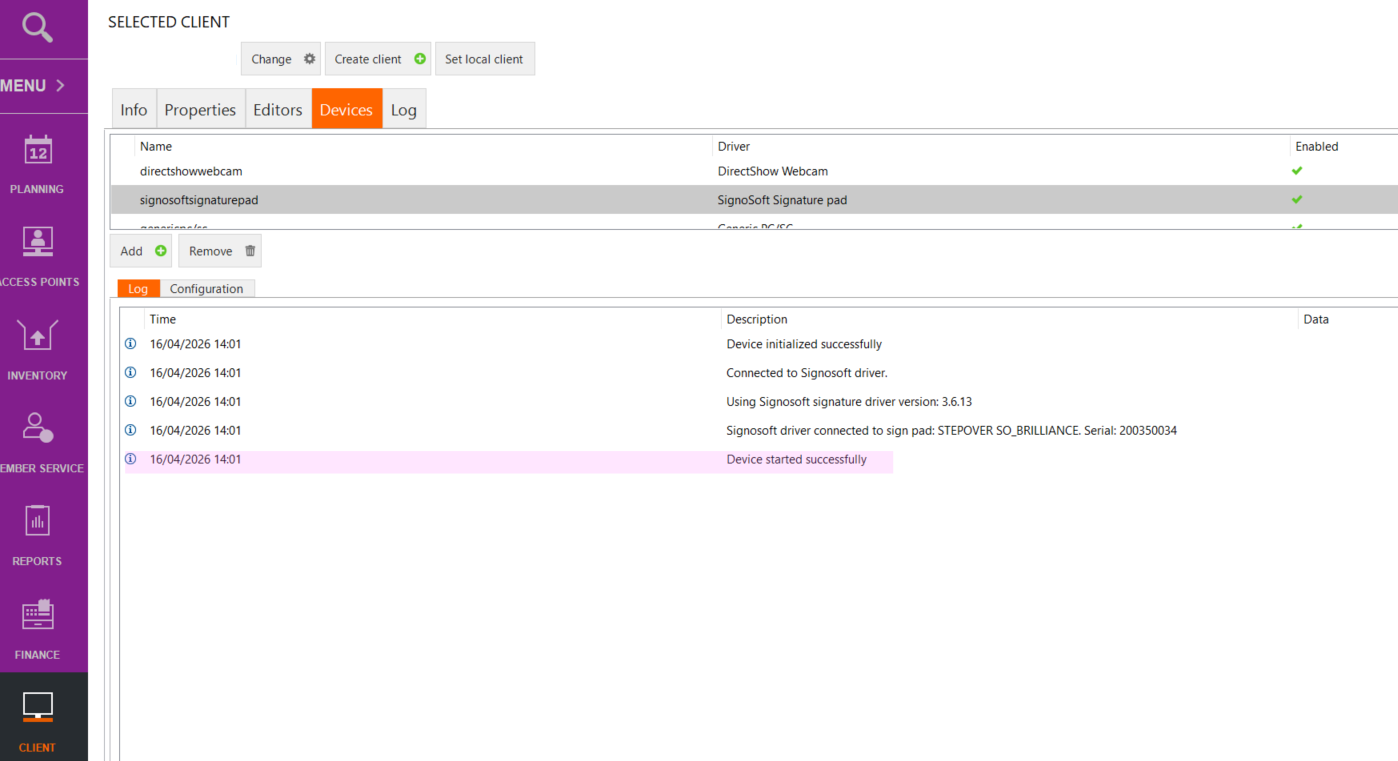Select the directshowwebcam device row
Screen dimensions: 1398x761
[191, 171]
